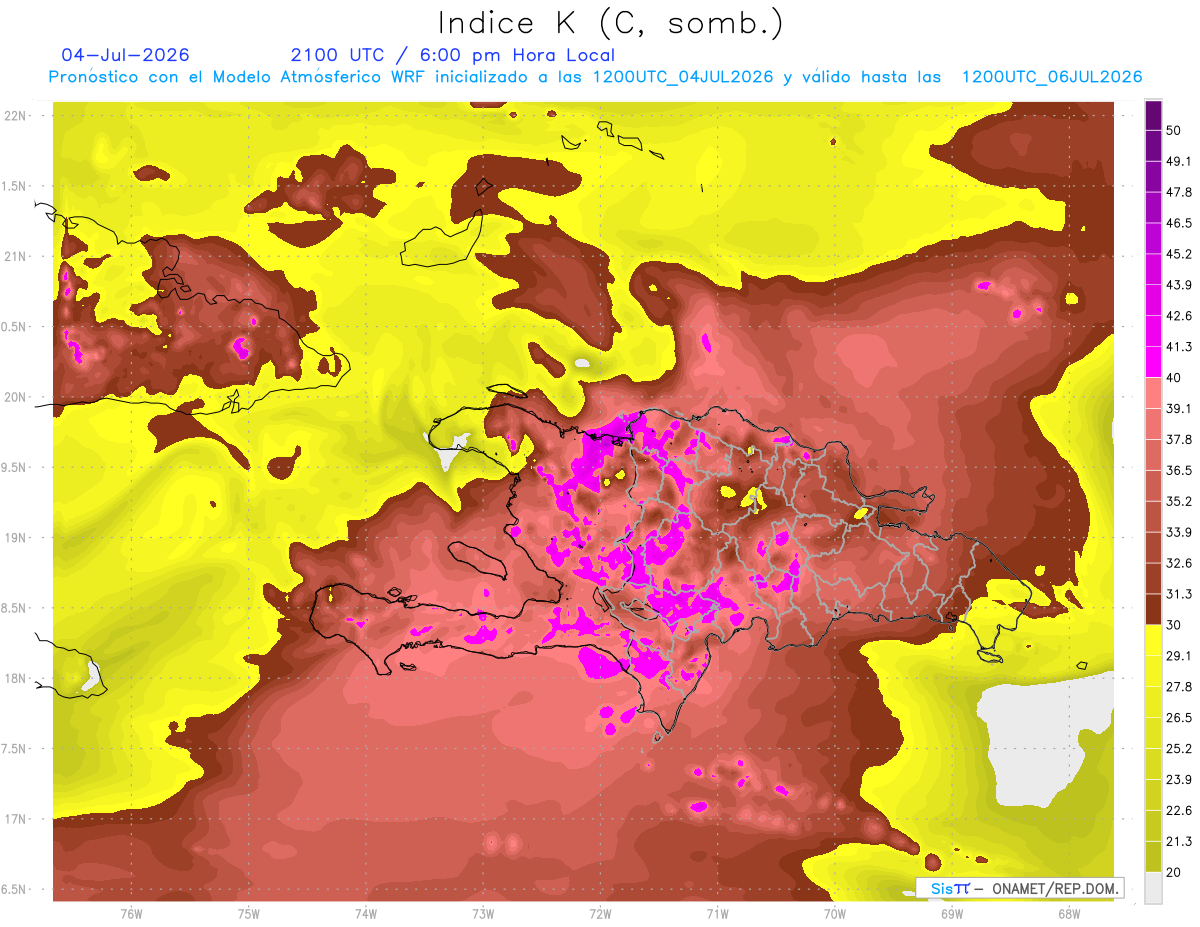Click legend value 40

click(x=1174, y=378)
